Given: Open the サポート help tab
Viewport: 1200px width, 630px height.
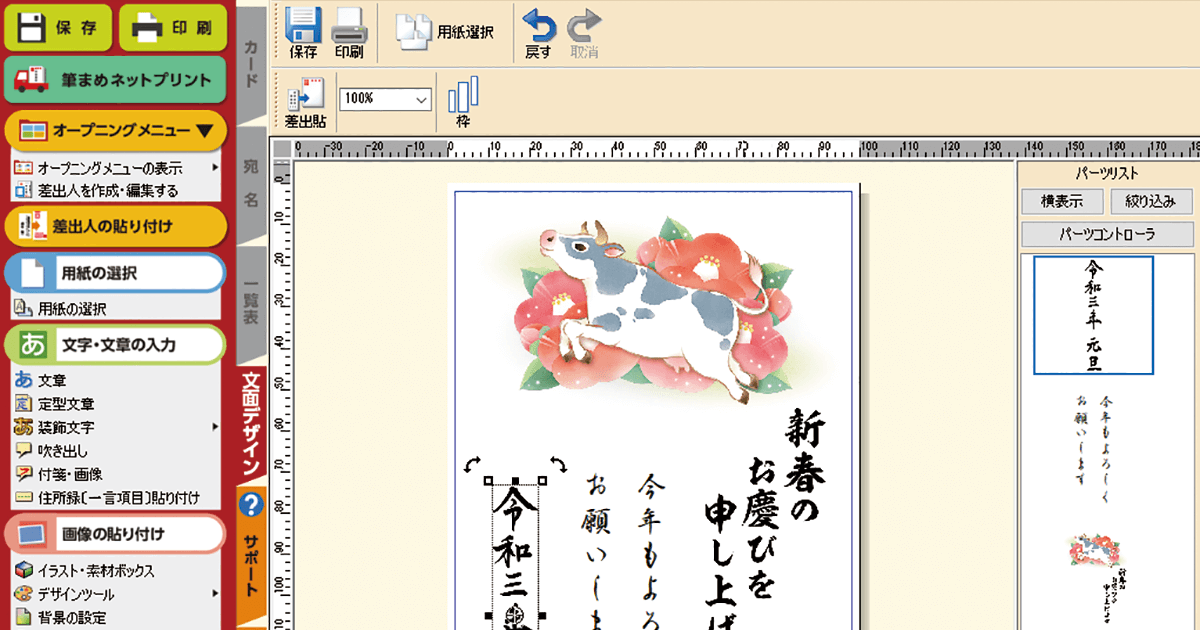Looking at the screenshot, I should pos(251,553).
